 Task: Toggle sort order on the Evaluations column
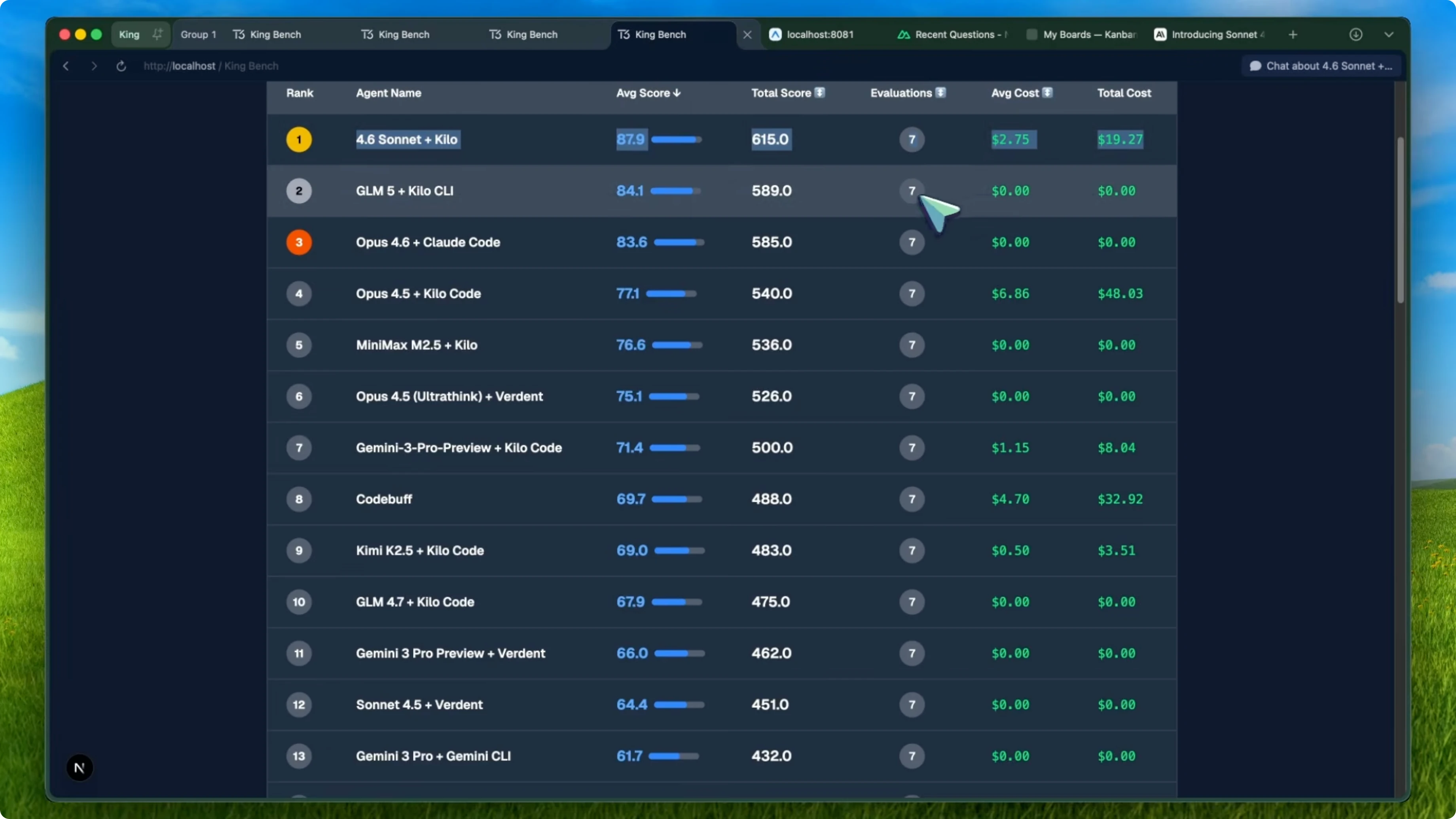point(940,92)
